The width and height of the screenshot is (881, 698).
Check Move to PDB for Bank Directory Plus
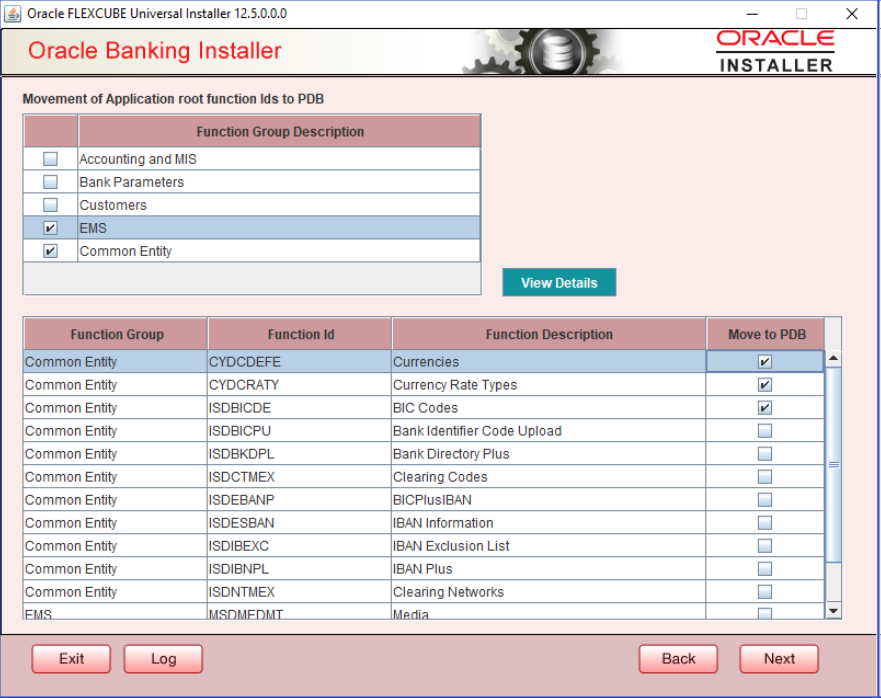(x=765, y=454)
